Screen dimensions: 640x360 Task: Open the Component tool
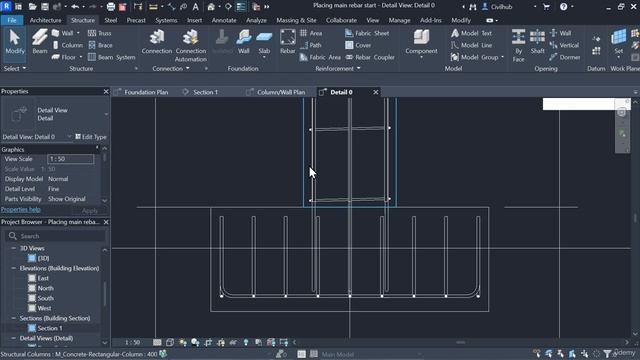pos(421,42)
